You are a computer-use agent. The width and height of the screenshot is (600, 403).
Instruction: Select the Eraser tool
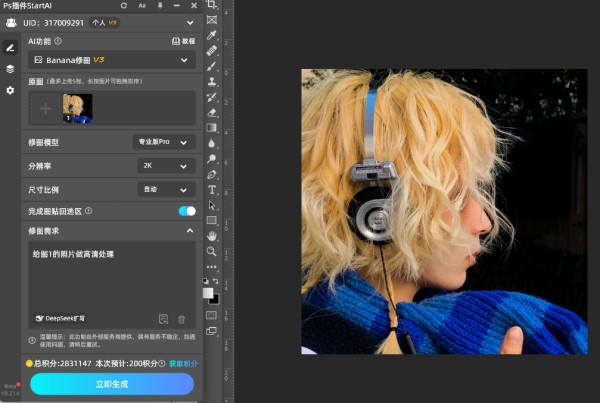pyautogui.click(x=212, y=112)
